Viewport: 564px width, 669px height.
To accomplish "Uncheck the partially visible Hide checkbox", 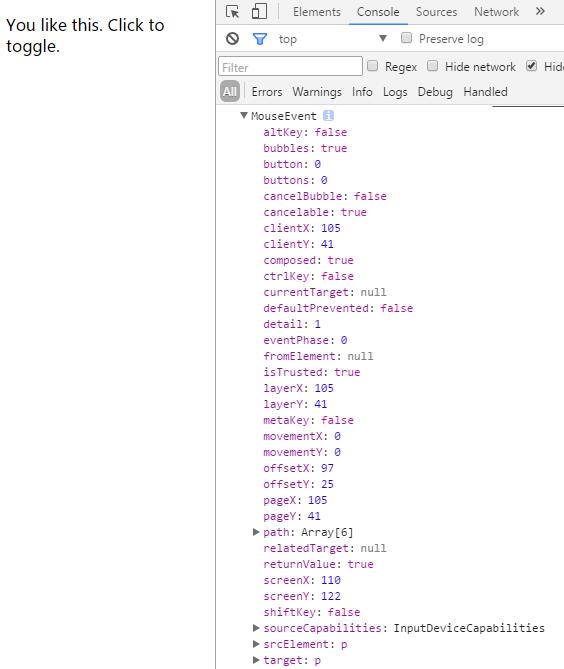I will pos(532,66).
